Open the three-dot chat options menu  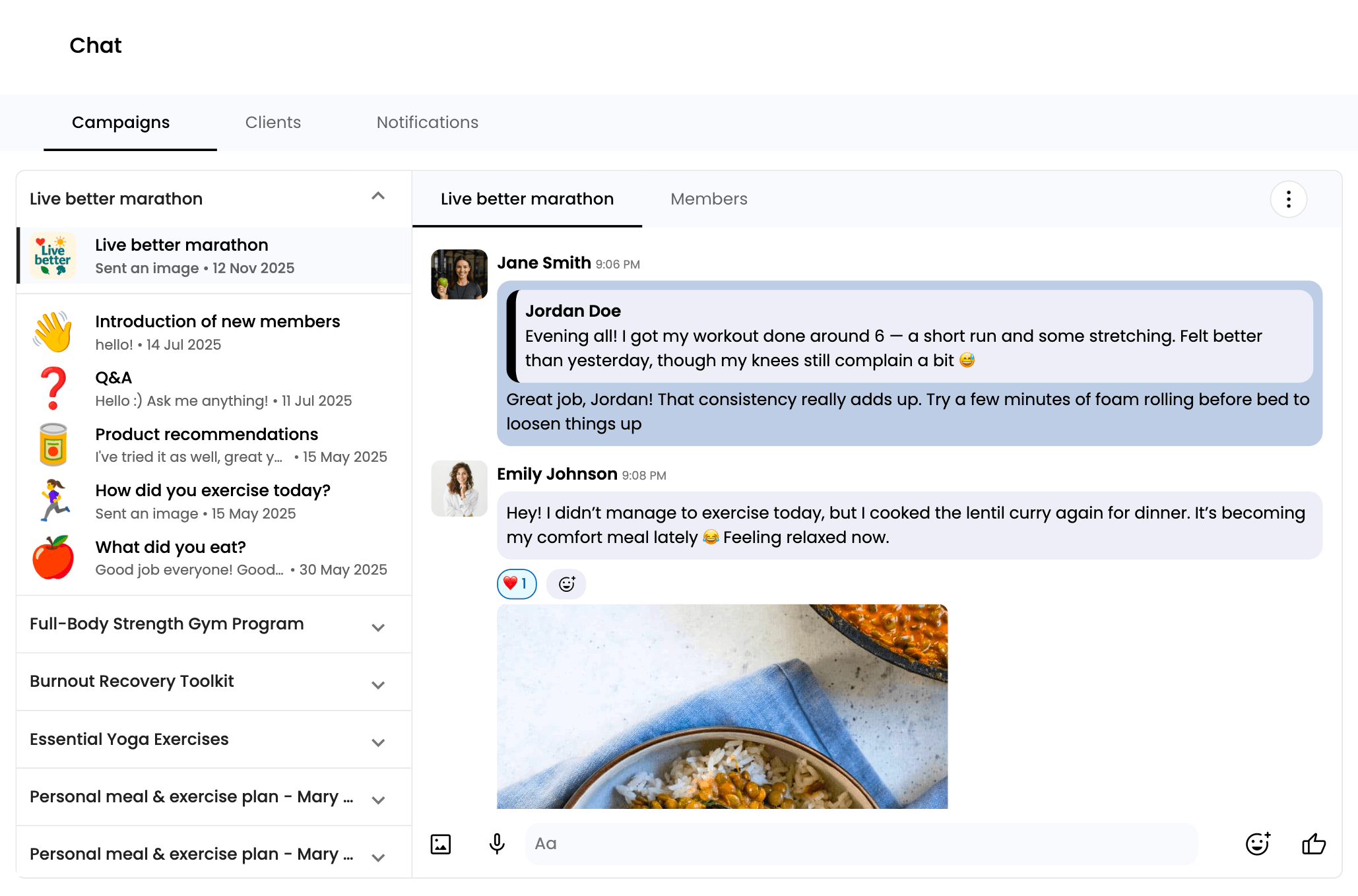tap(1288, 199)
